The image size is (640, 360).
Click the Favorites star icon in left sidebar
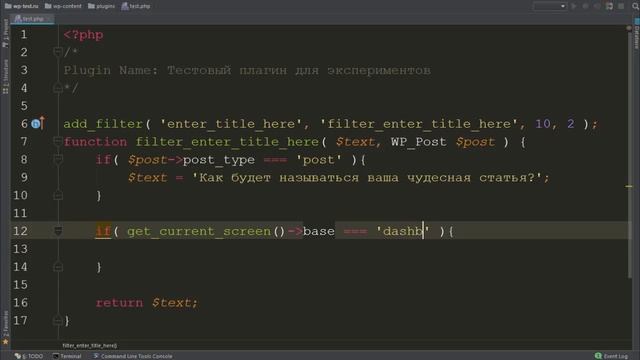pos(5,342)
